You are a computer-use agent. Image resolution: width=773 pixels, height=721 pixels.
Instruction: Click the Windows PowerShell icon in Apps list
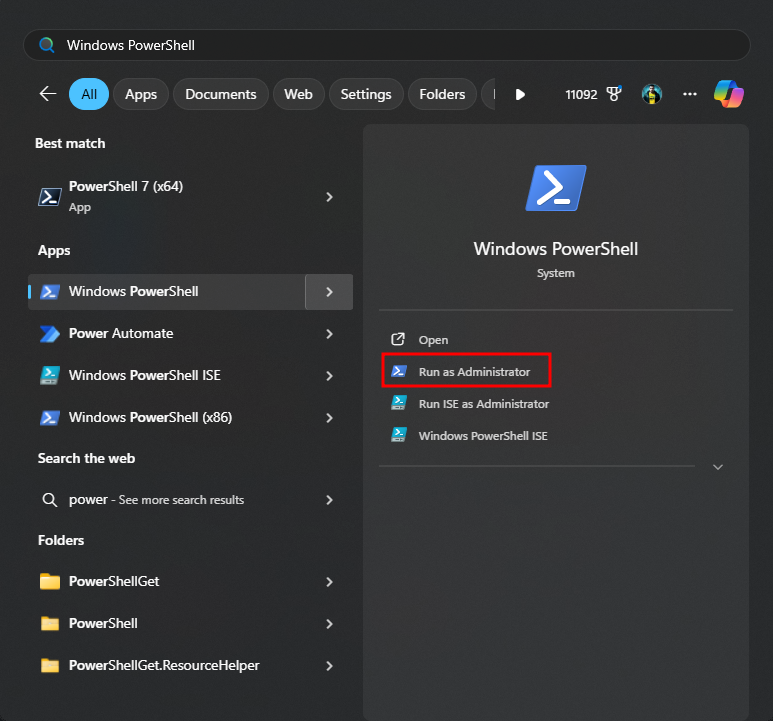coord(50,292)
